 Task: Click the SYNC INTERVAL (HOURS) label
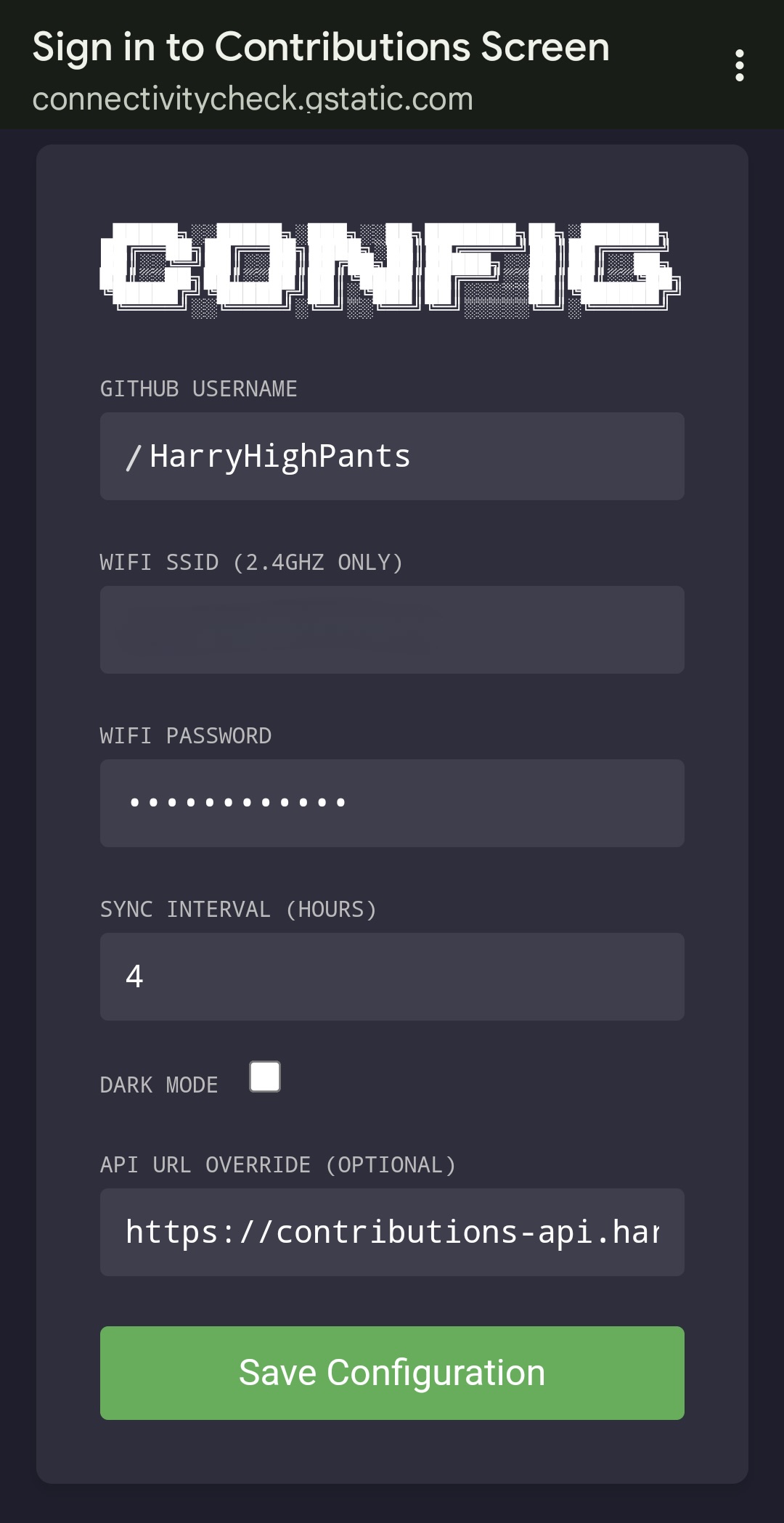pyautogui.click(x=238, y=910)
